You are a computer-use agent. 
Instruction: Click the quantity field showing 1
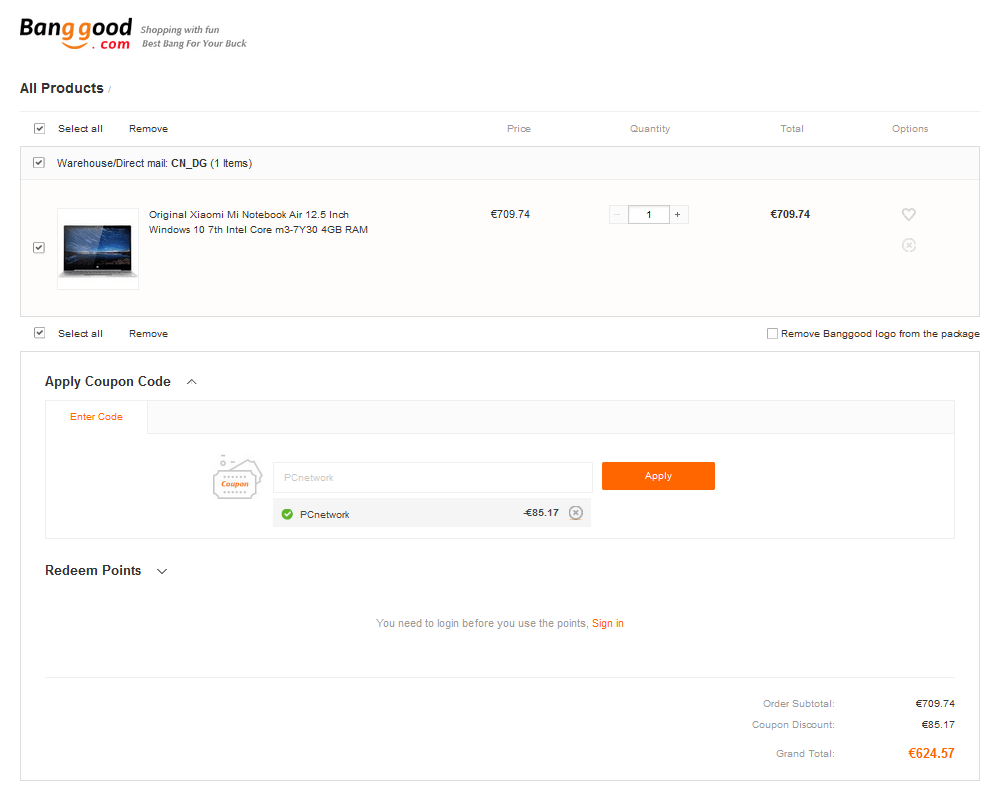648,214
